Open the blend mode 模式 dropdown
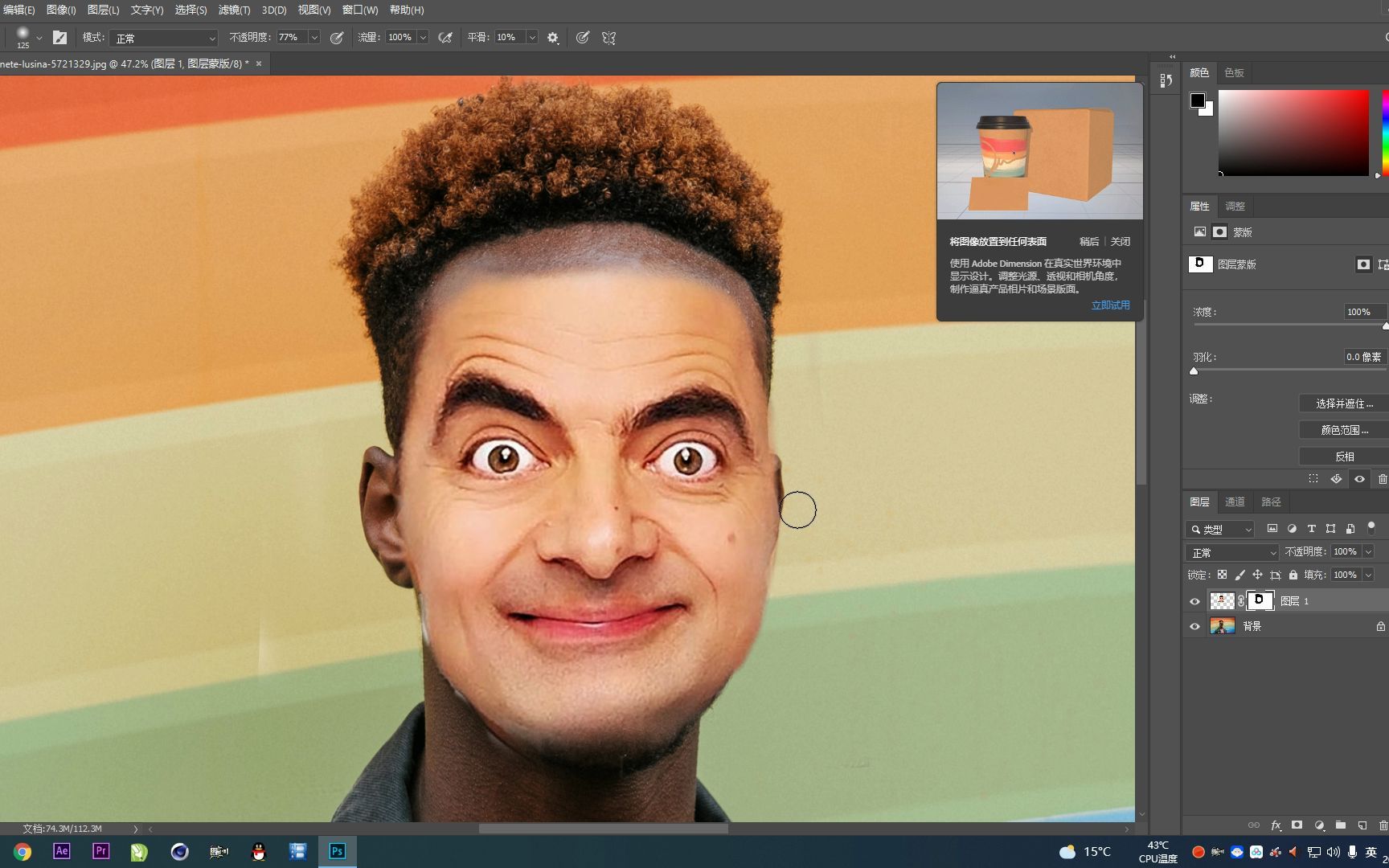The width and height of the screenshot is (1389, 868). point(165,38)
